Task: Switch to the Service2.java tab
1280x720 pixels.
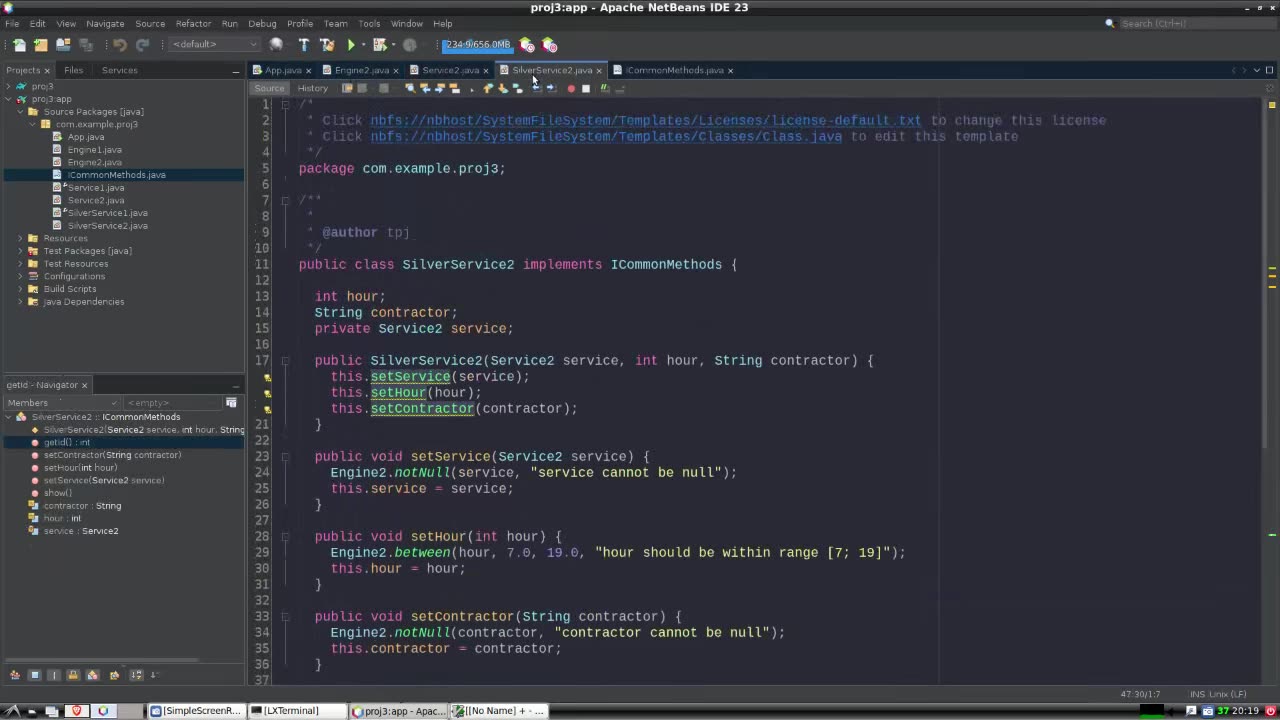Action: coord(451,70)
